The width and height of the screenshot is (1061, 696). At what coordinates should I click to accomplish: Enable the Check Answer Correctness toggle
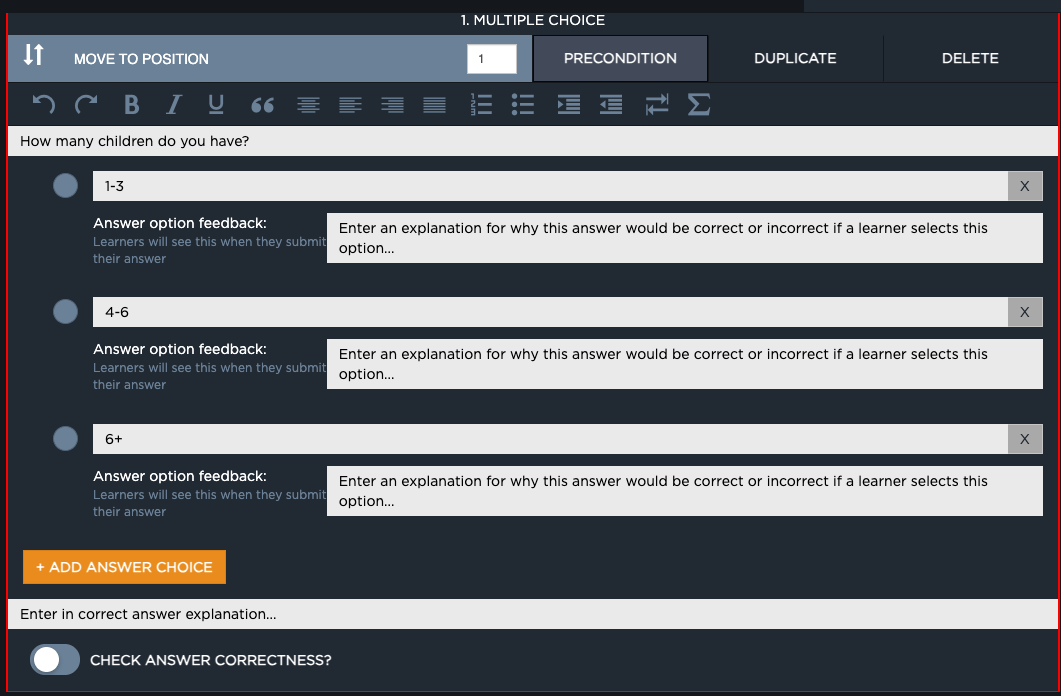click(55, 660)
